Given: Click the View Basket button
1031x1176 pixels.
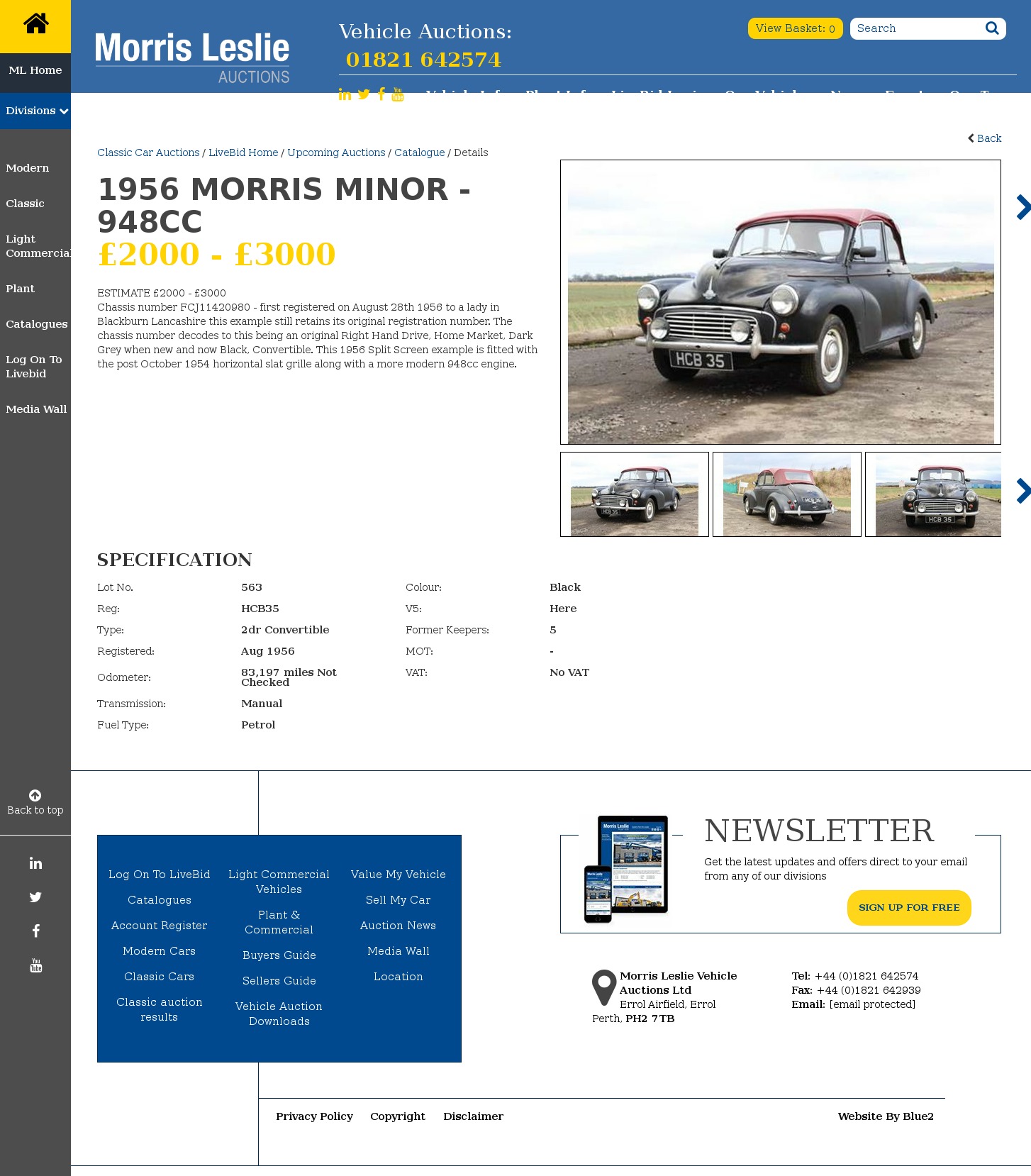Looking at the screenshot, I should 796,28.
